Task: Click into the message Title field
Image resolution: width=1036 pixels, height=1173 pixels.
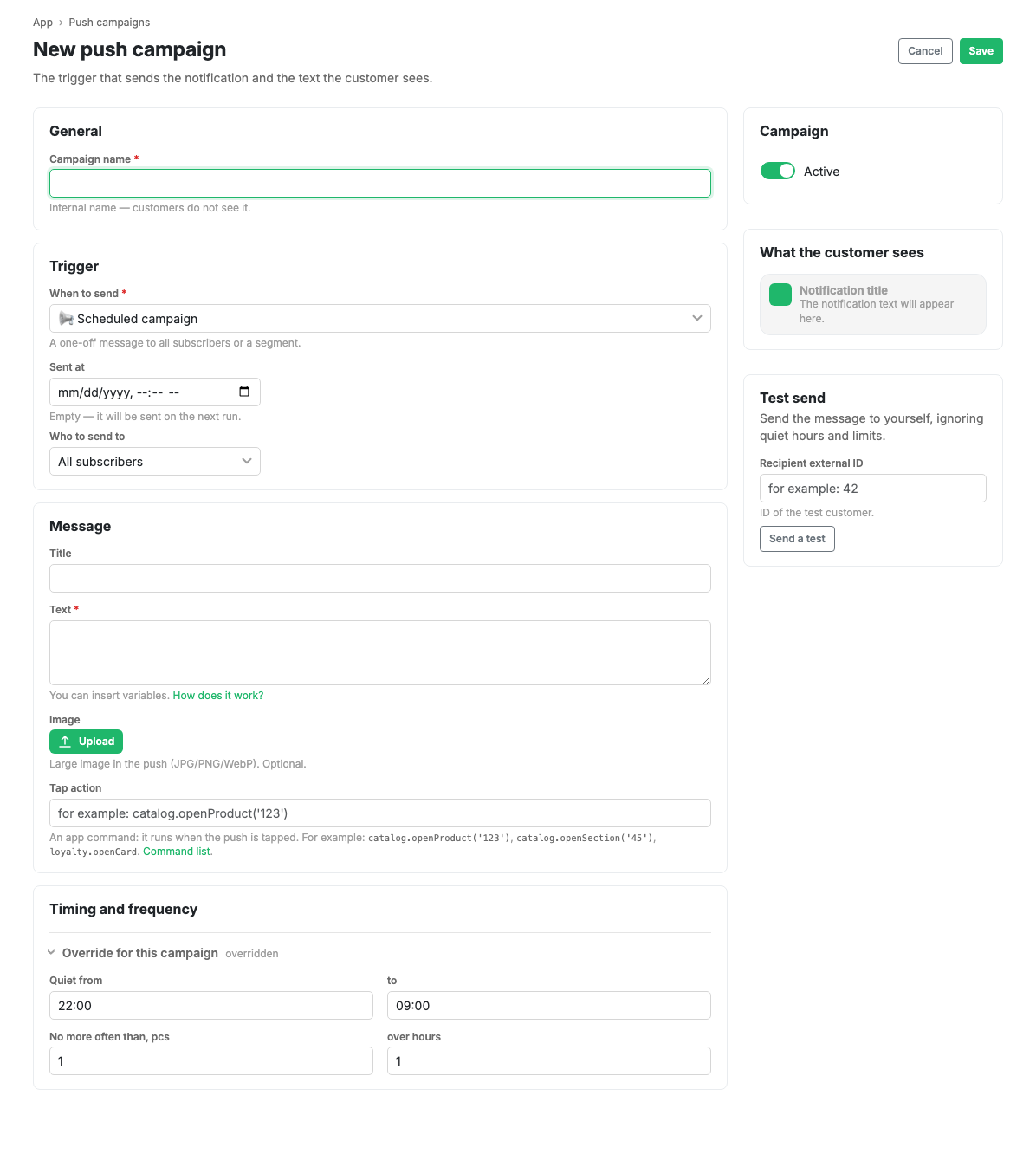Action: 380,579
